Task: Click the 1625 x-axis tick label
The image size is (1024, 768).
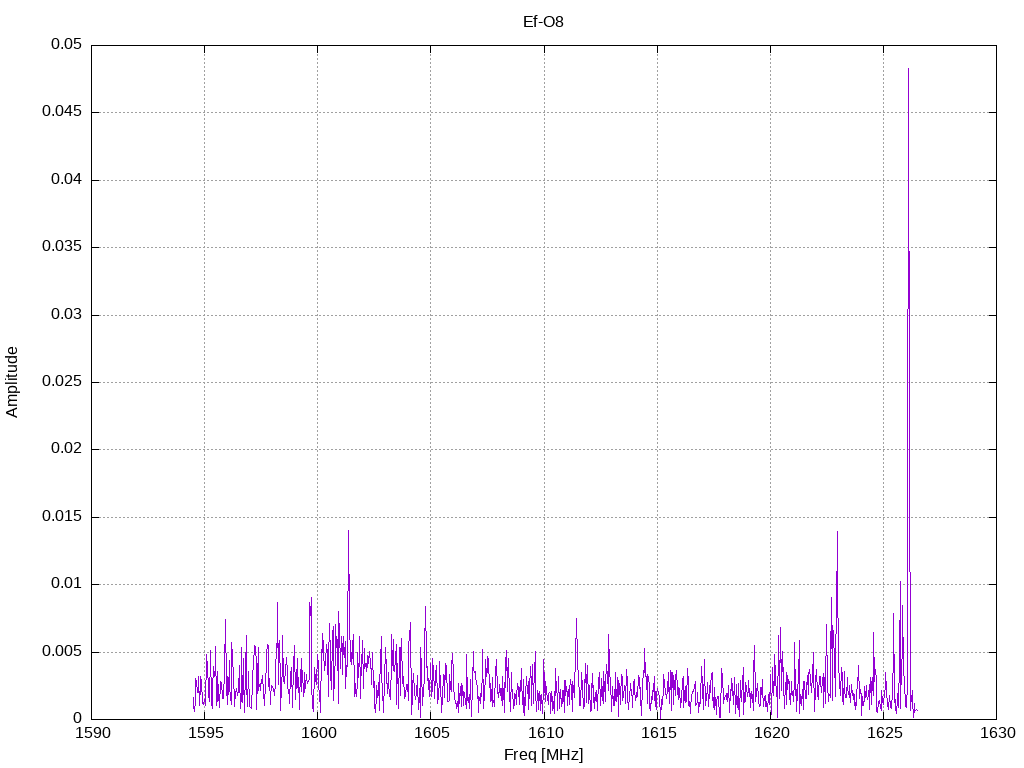Action: tap(884, 733)
